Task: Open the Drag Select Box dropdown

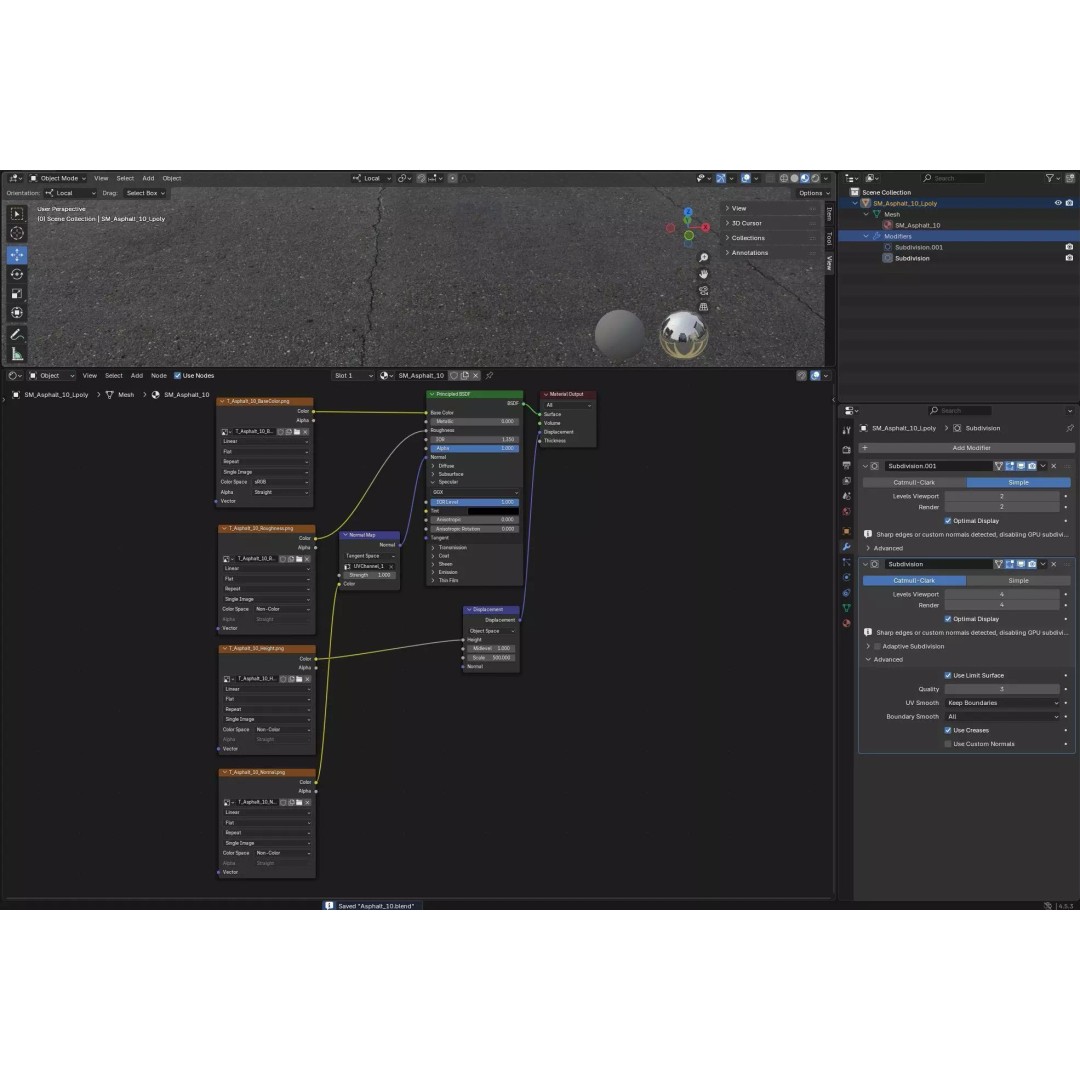Action: tap(145, 194)
